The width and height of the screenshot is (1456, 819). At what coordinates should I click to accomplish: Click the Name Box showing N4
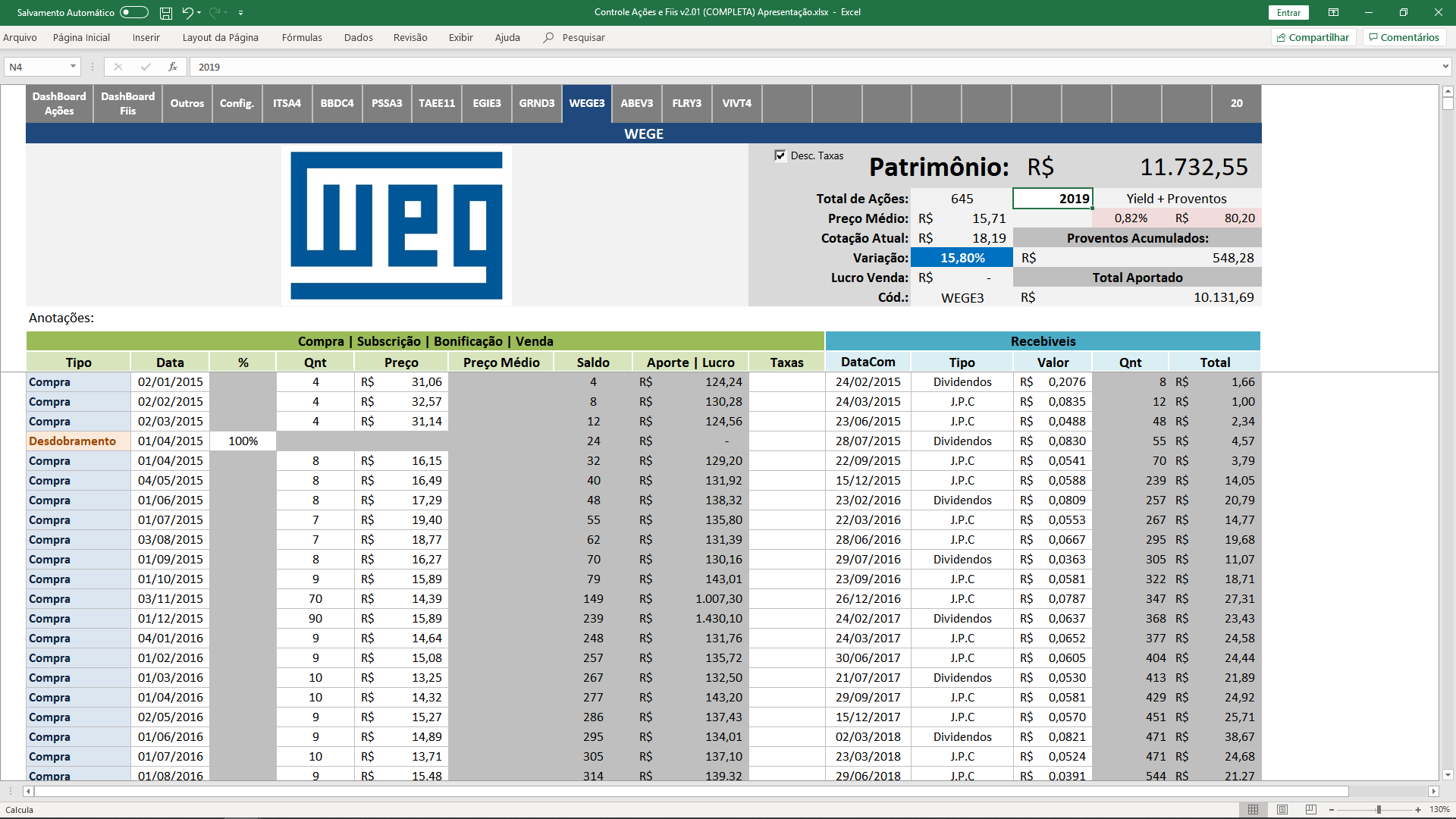point(36,67)
